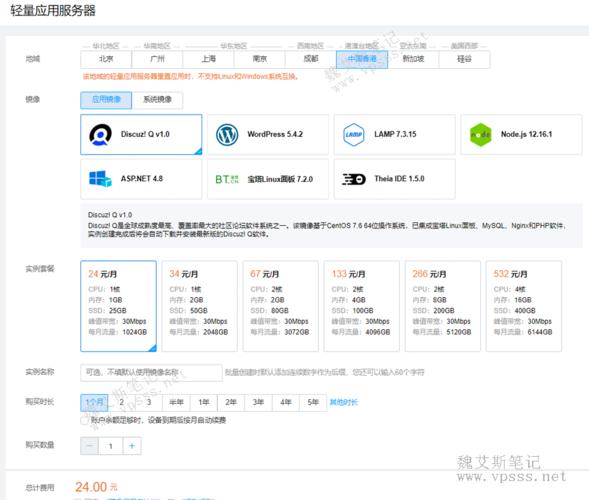Set purchase duration to 3 months
Screen dimensions: 589x500
click(x=149, y=403)
